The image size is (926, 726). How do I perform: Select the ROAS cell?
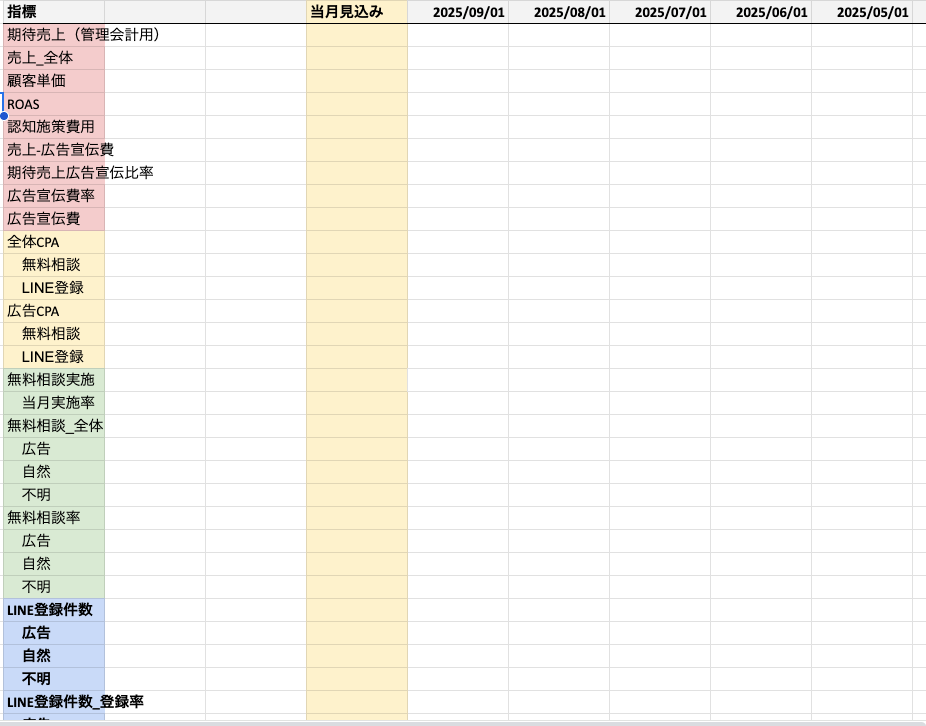click(x=54, y=104)
